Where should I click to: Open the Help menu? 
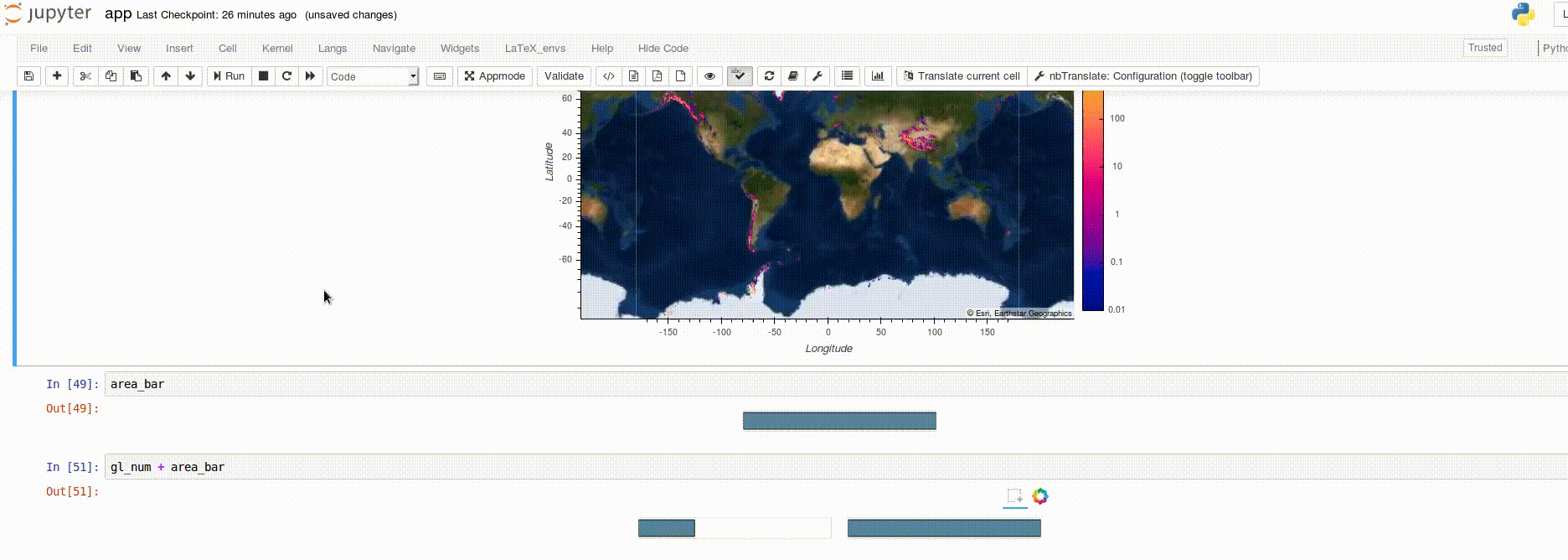click(602, 49)
